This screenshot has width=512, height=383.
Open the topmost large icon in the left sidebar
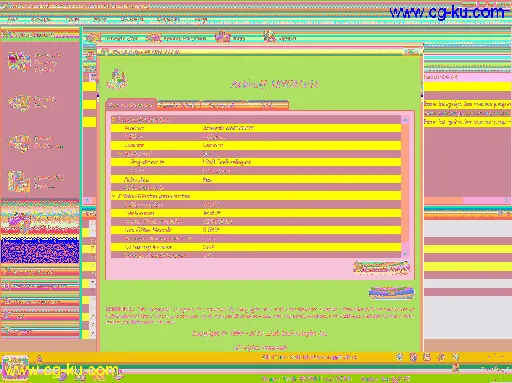(x=19, y=62)
